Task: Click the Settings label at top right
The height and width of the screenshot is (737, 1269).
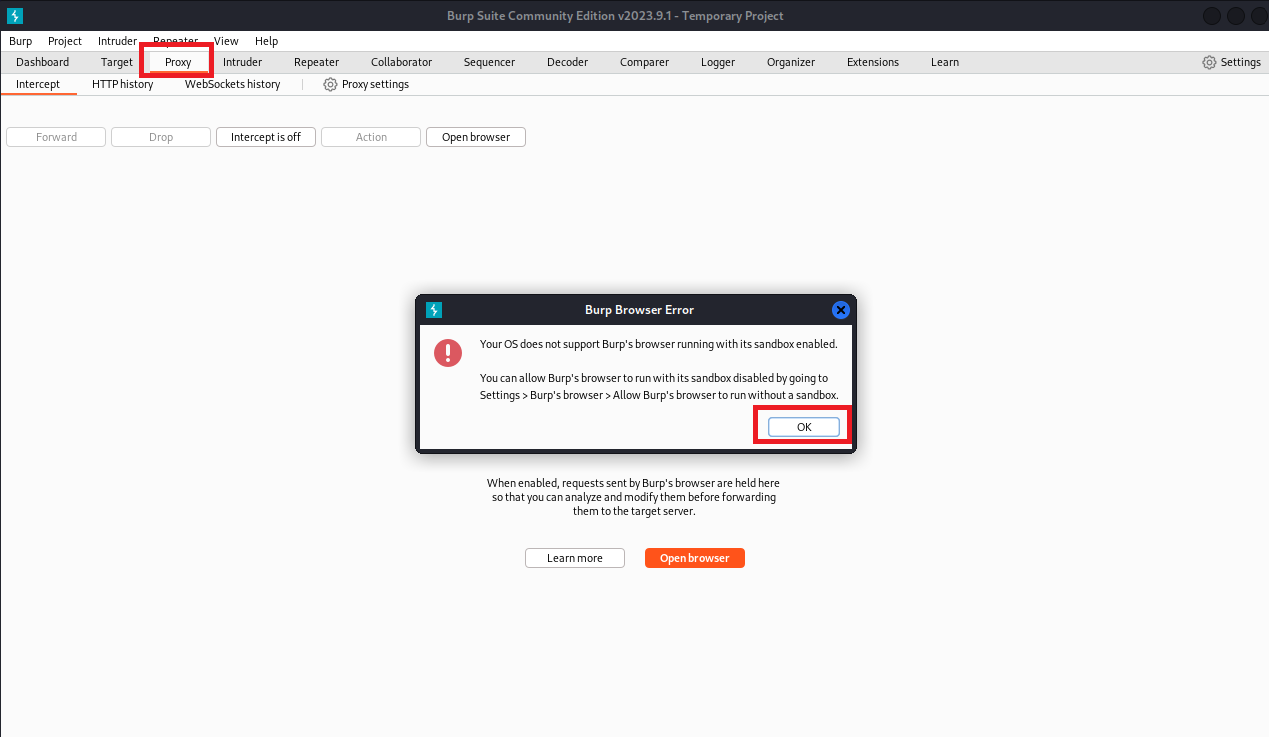Action: (x=1241, y=62)
